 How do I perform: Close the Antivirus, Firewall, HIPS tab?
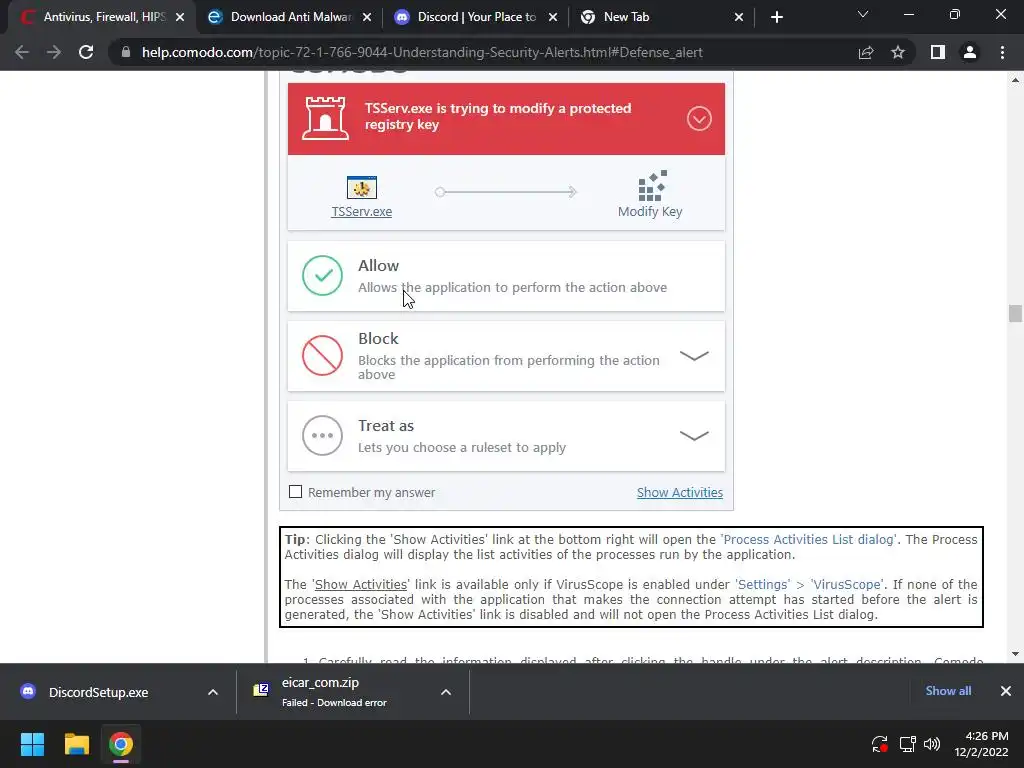point(180,17)
